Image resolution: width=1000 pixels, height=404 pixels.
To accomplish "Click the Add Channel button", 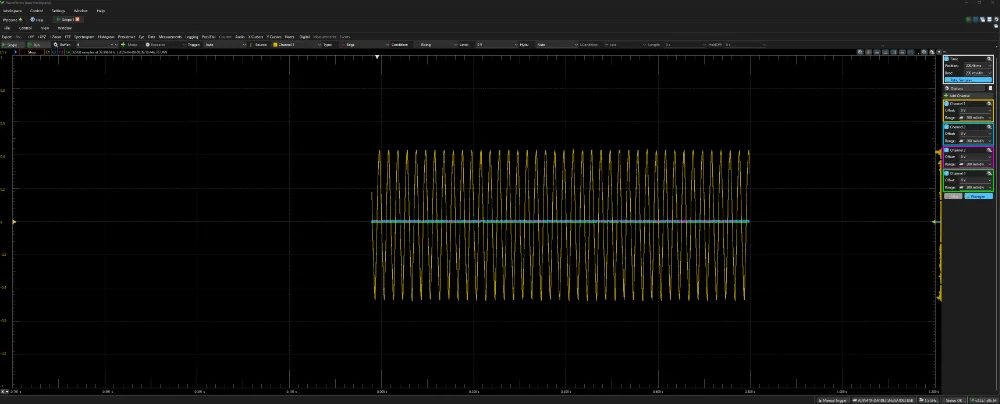I will 960,95.
